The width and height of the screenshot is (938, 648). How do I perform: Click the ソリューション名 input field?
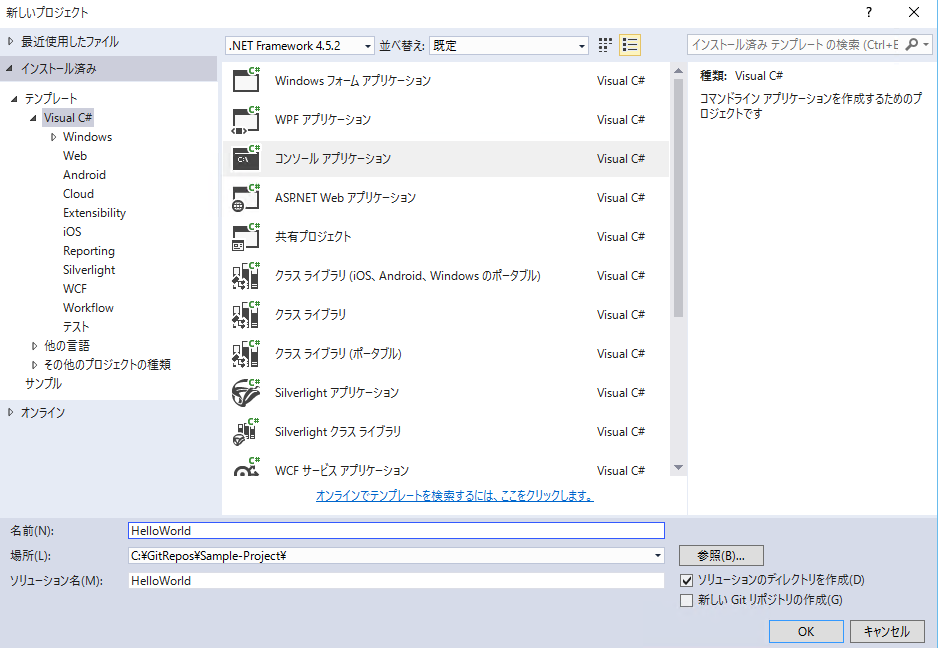point(396,580)
